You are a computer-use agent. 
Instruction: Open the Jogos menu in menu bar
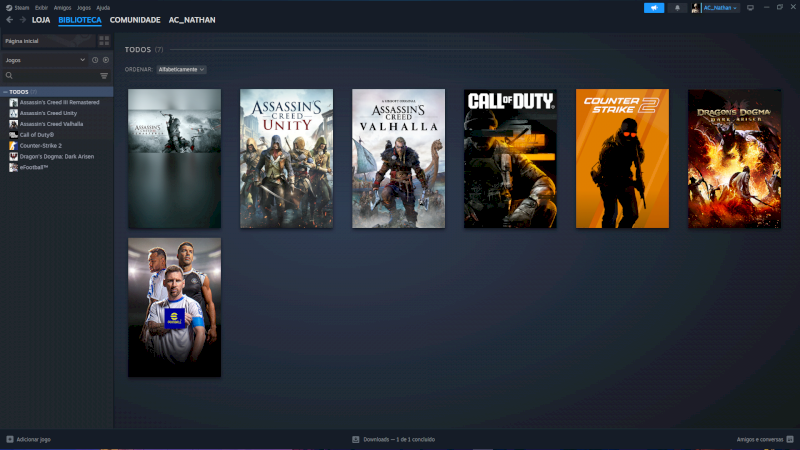(x=84, y=8)
